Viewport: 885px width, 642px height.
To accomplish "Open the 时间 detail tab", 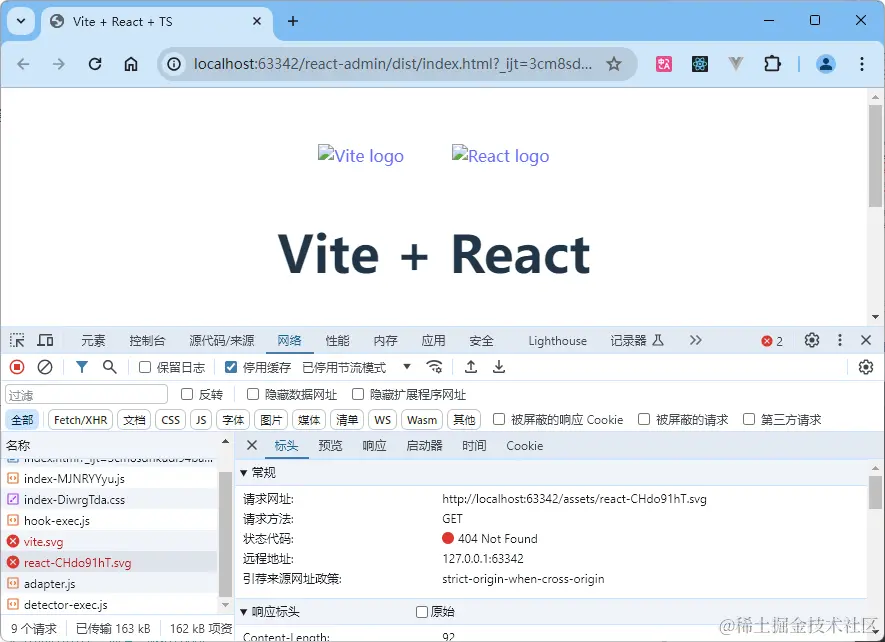I will (474, 446).
